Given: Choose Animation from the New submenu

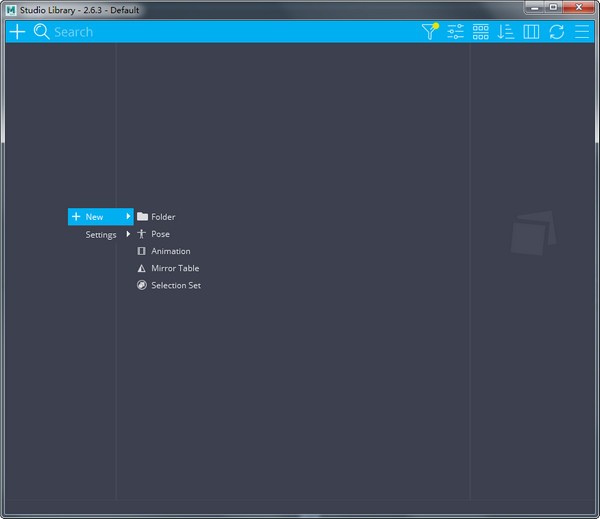Looking at the screenshot, I should [x=170, y=251].
